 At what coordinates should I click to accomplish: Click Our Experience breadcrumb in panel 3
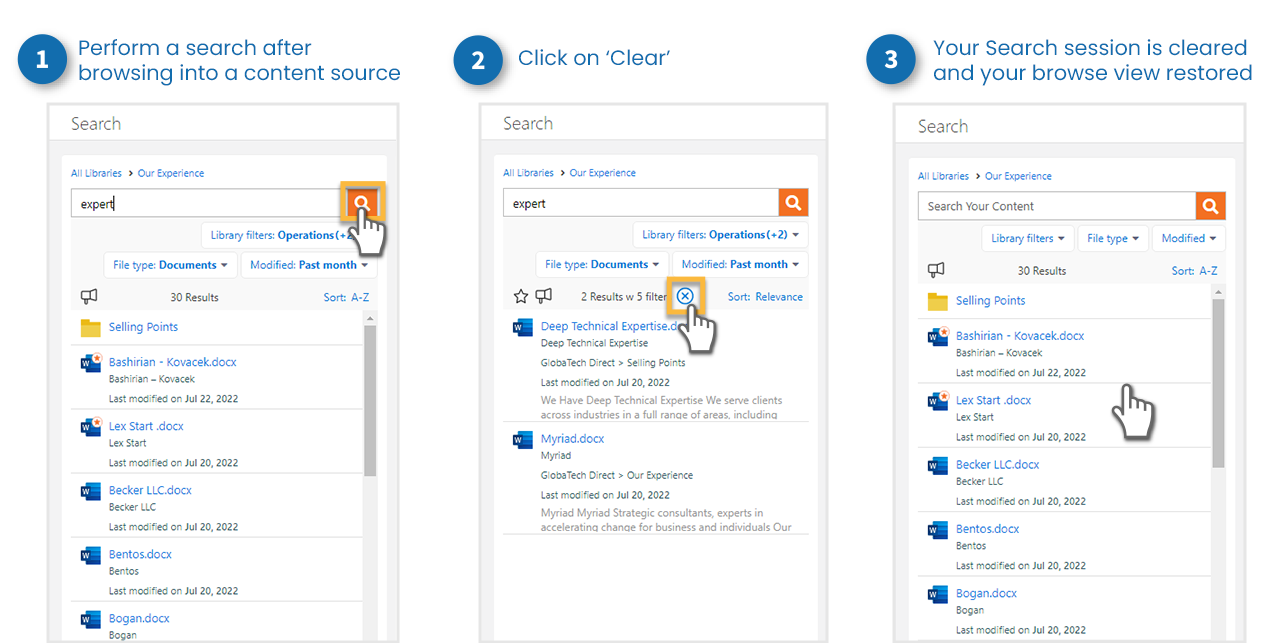1018,176
